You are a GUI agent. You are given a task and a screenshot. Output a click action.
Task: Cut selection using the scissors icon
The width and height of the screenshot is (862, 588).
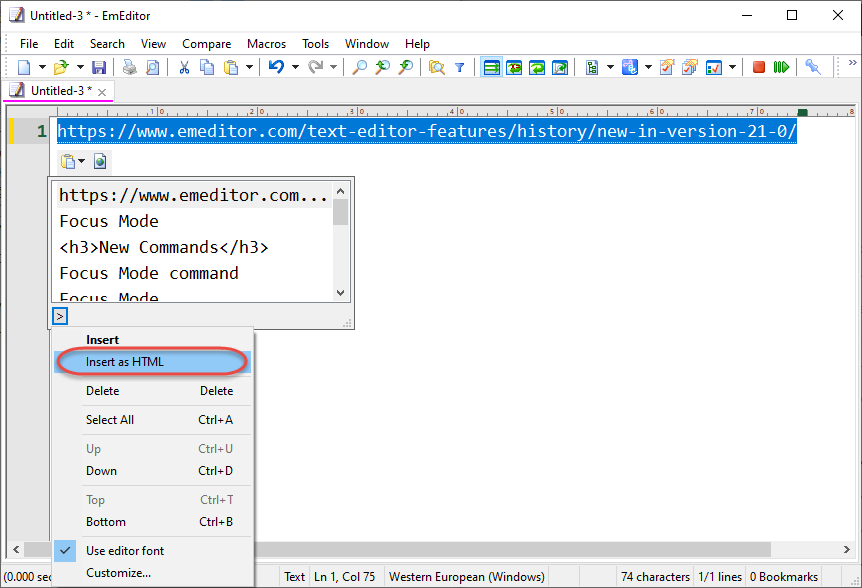[x=184, y=67]
